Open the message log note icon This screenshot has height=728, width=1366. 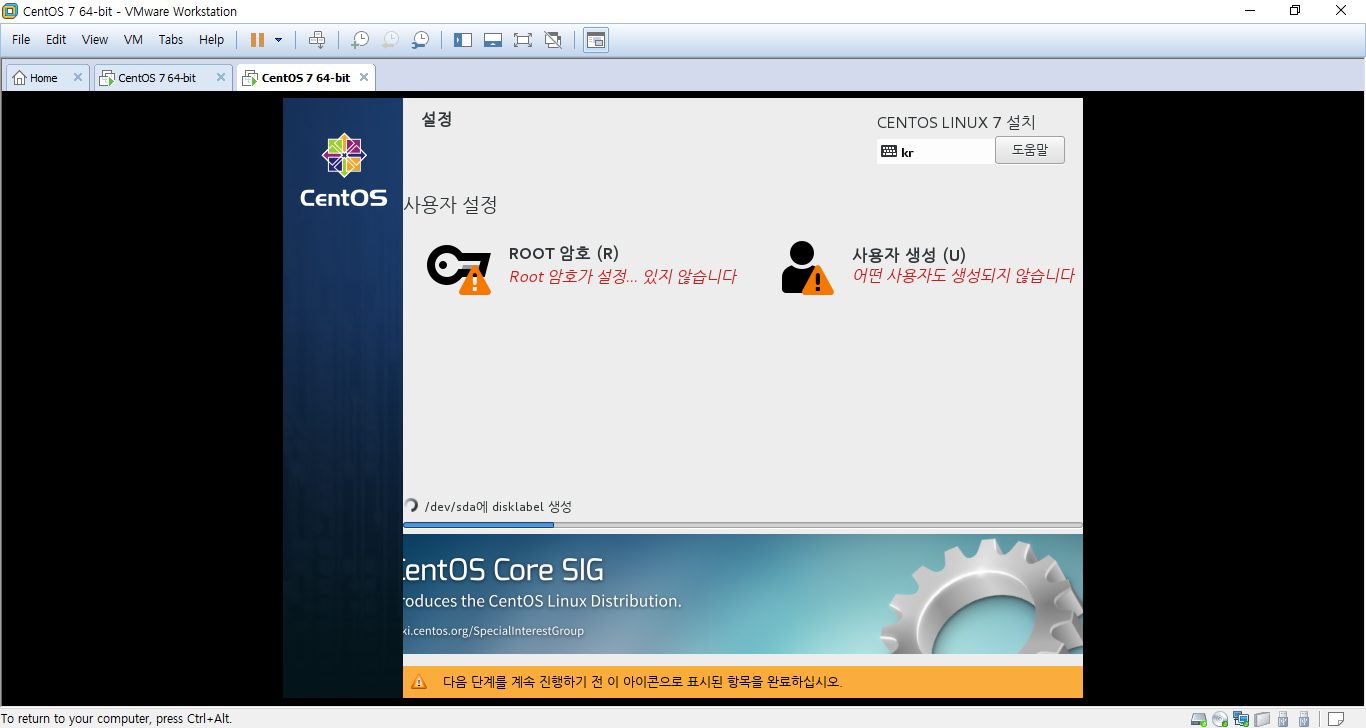[x=1335, y=719]
